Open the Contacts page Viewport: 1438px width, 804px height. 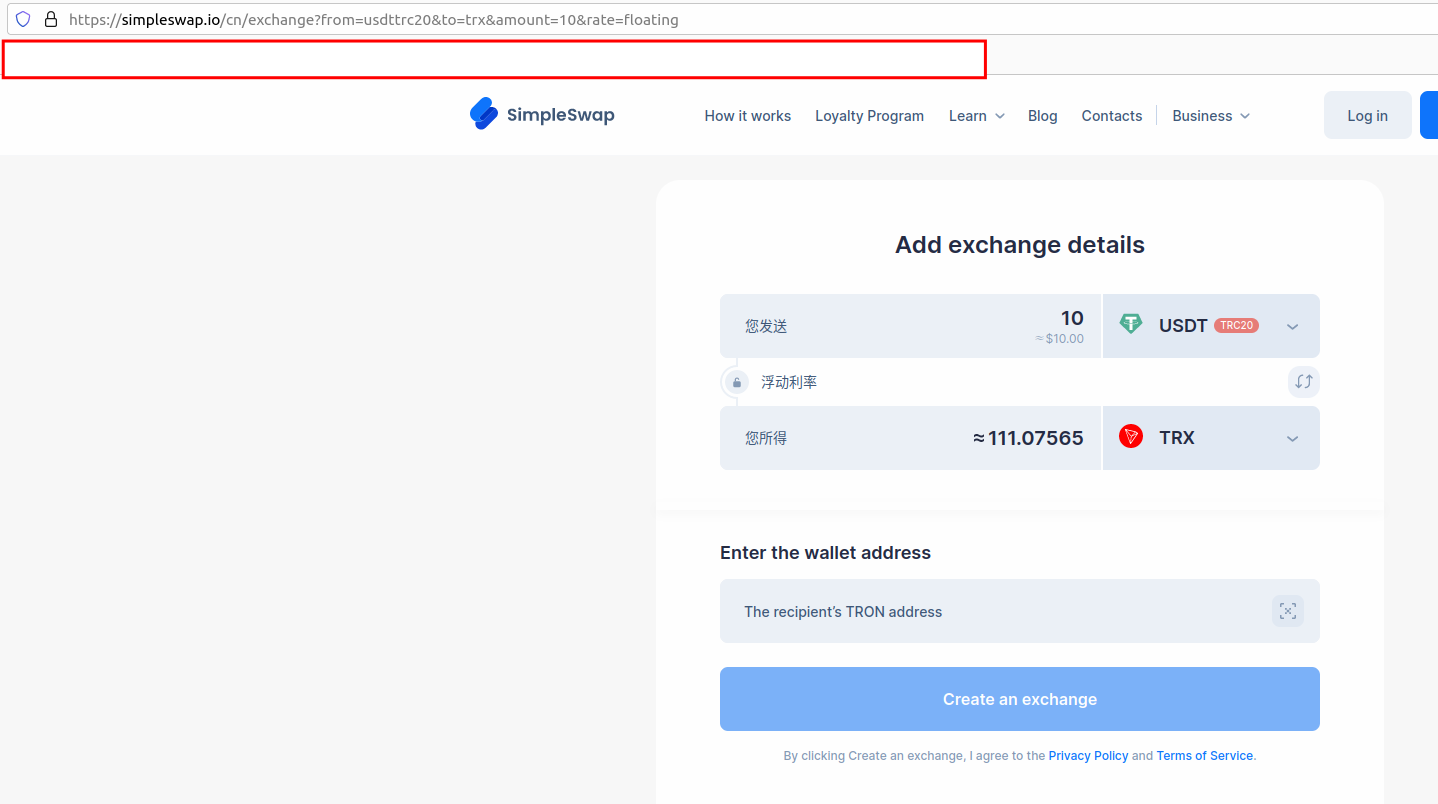point(1111,116)
